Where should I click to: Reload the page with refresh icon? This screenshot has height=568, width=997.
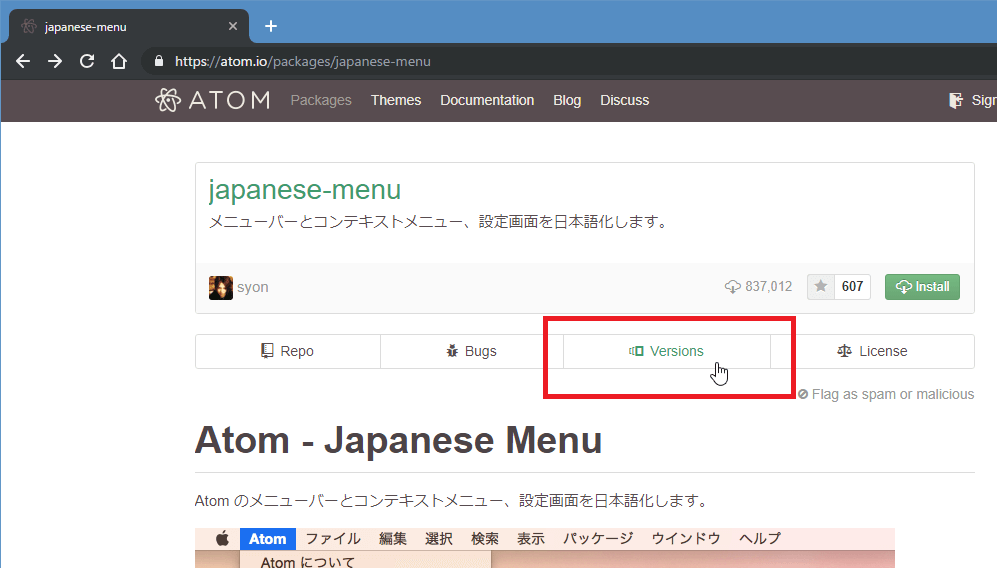(x=87, y=61)
